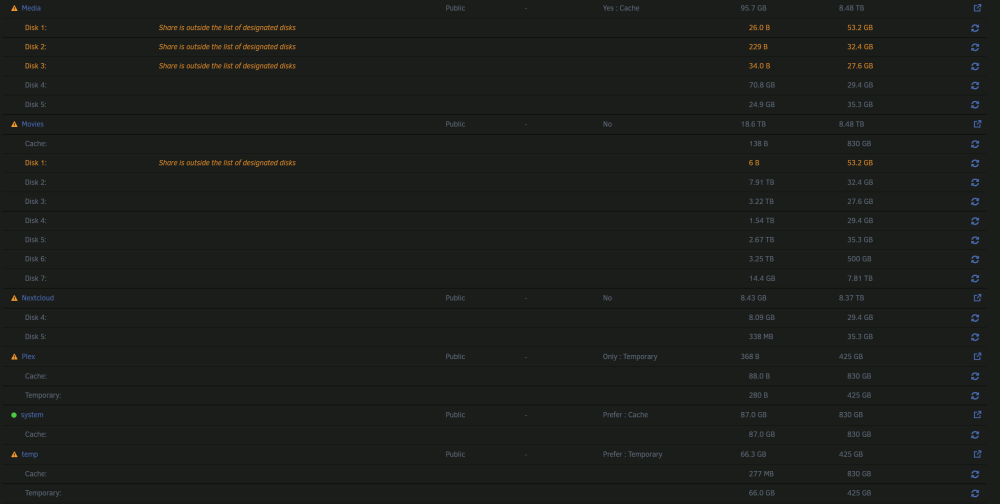Open the Nextcloud share link
Viewport: 1000px width, 504px height.
38,298
